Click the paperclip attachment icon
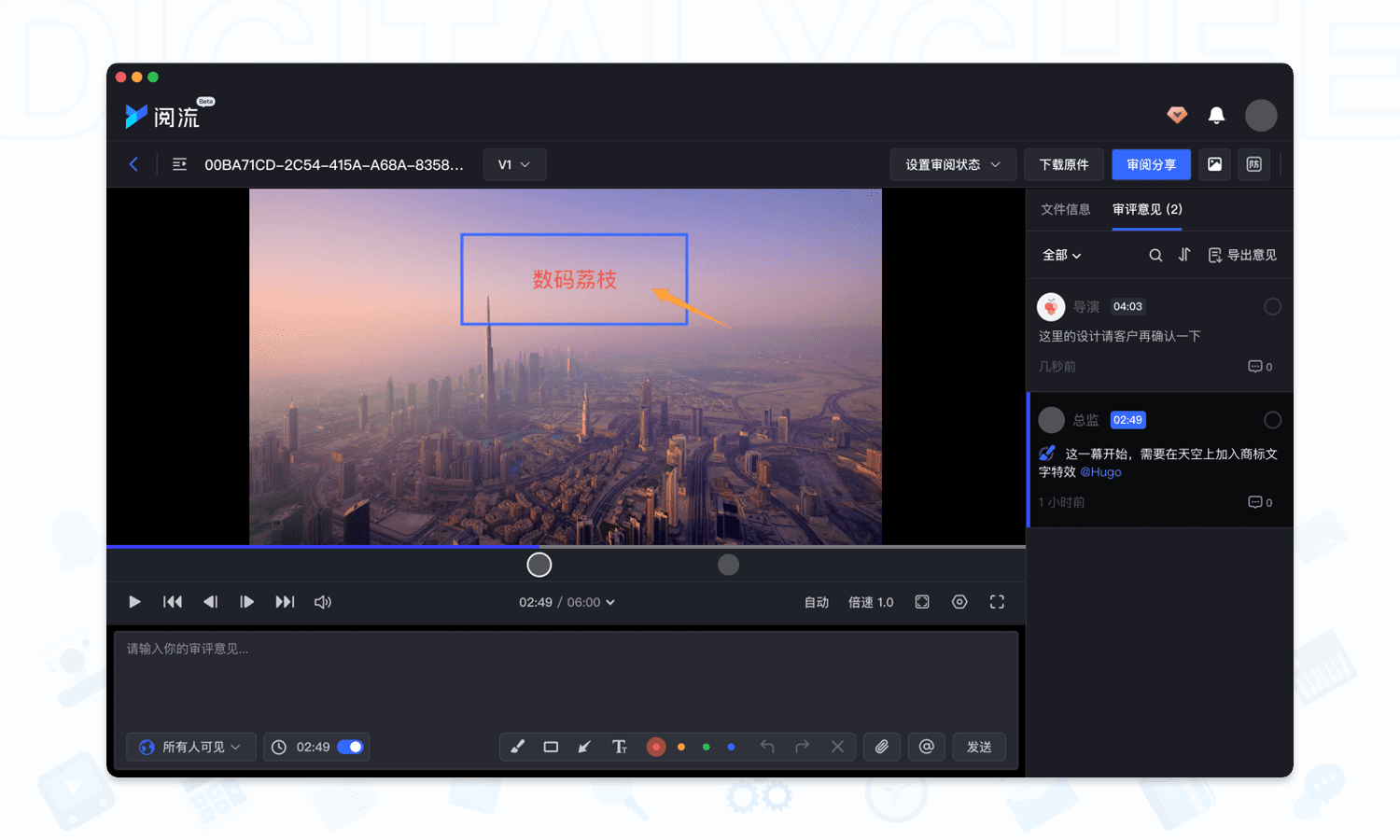Viewport: 1400px width, 840px height. 881,747
